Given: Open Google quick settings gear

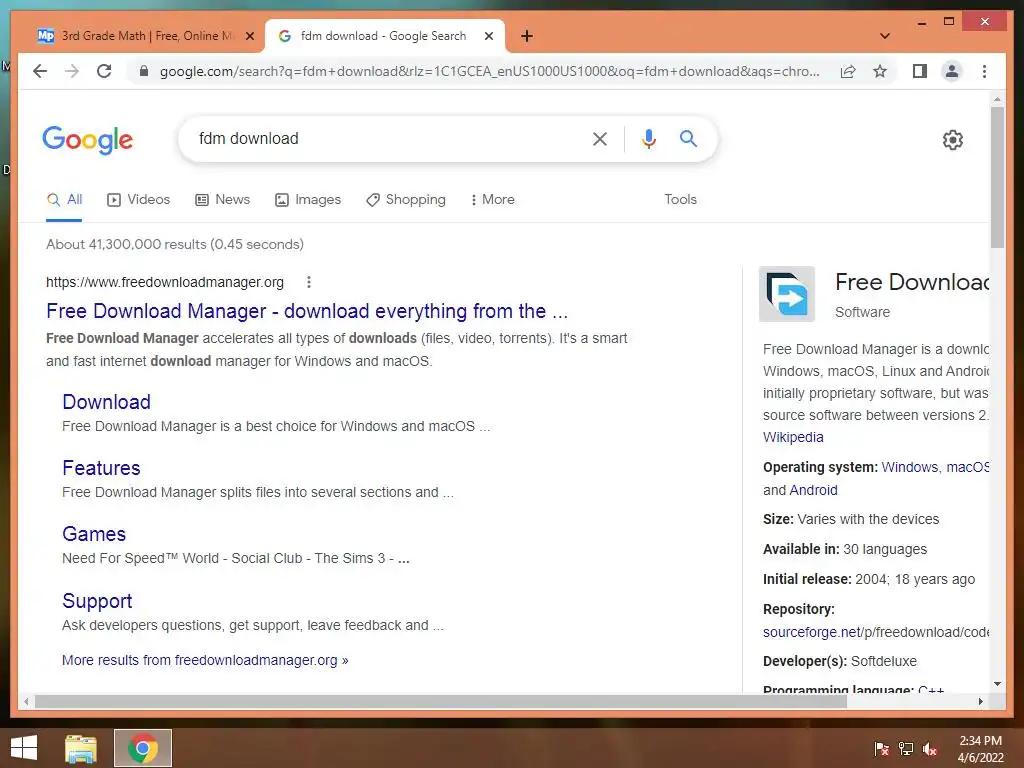Looking at the screenshot, I should point(953,140).
